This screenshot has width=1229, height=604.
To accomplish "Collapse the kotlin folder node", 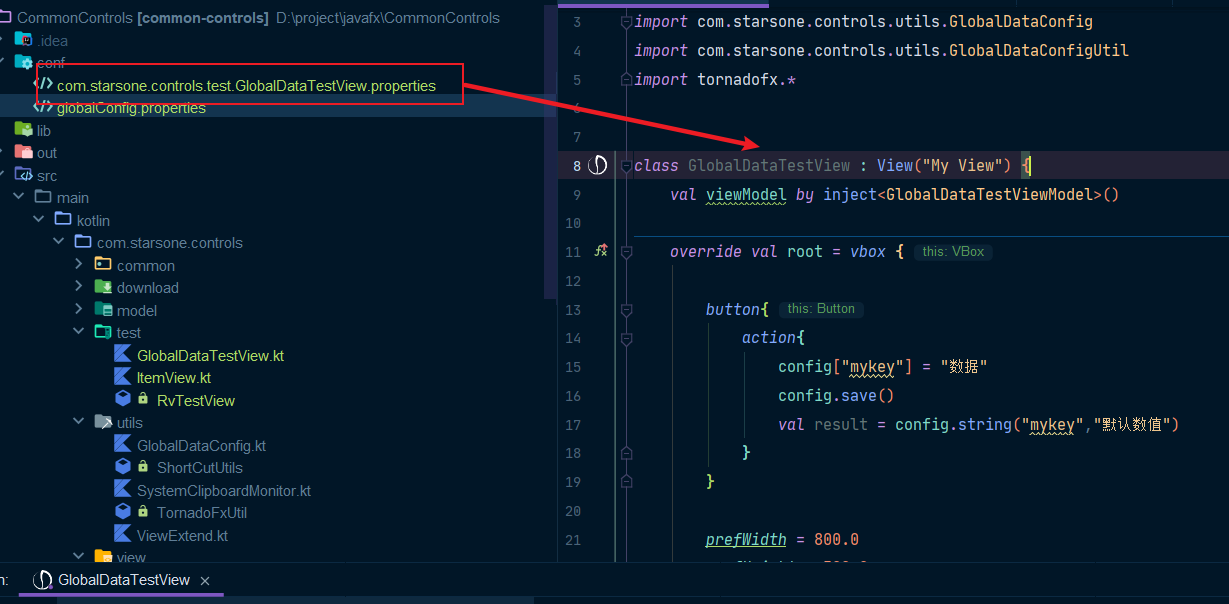I will point(38,220).
